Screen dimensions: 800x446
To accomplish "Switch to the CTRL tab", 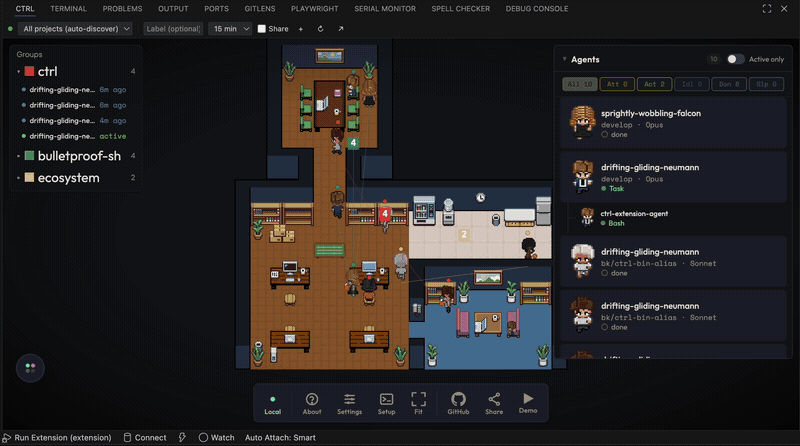I will 25,9.
